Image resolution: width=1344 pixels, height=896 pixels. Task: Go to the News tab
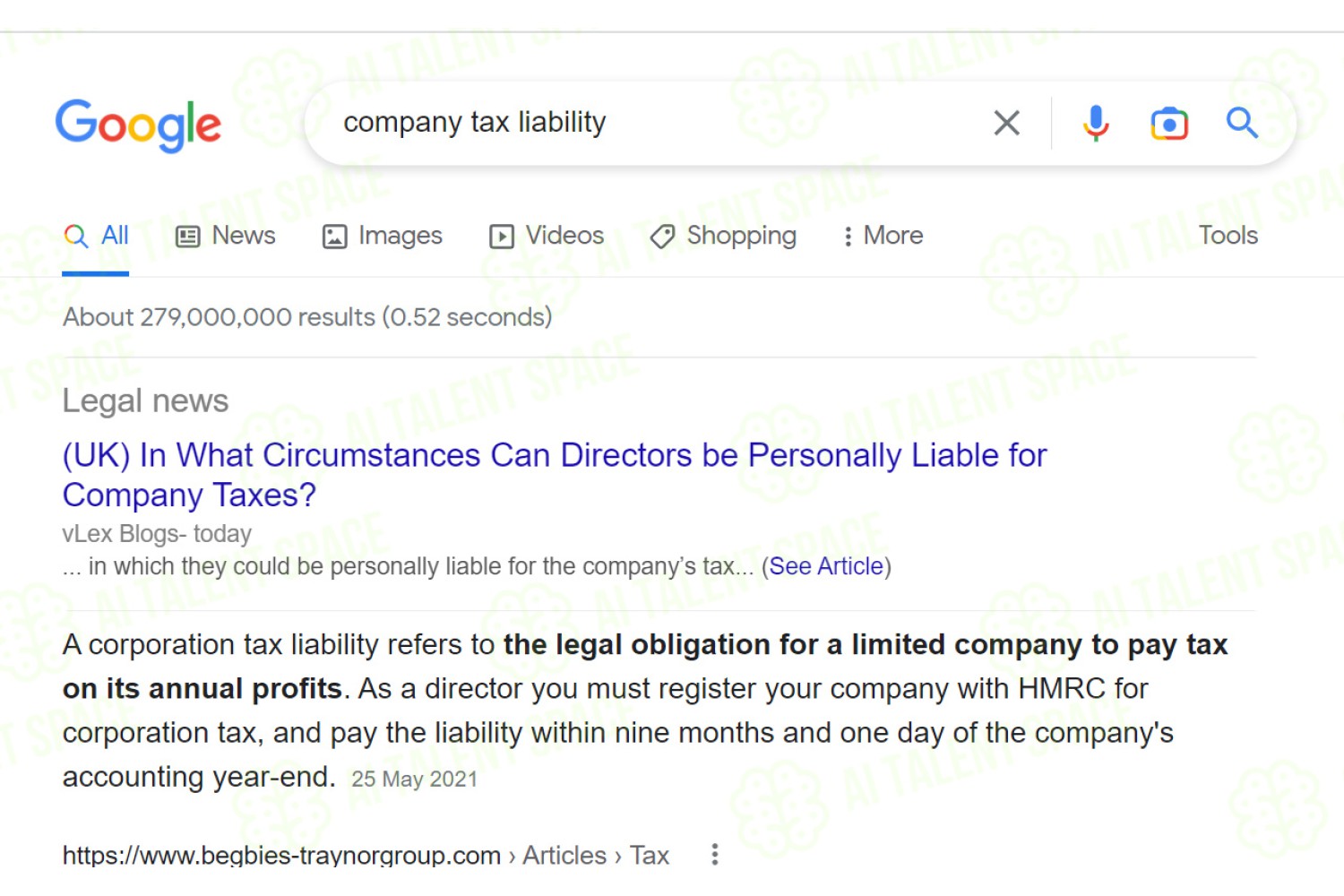click(226, 236)
